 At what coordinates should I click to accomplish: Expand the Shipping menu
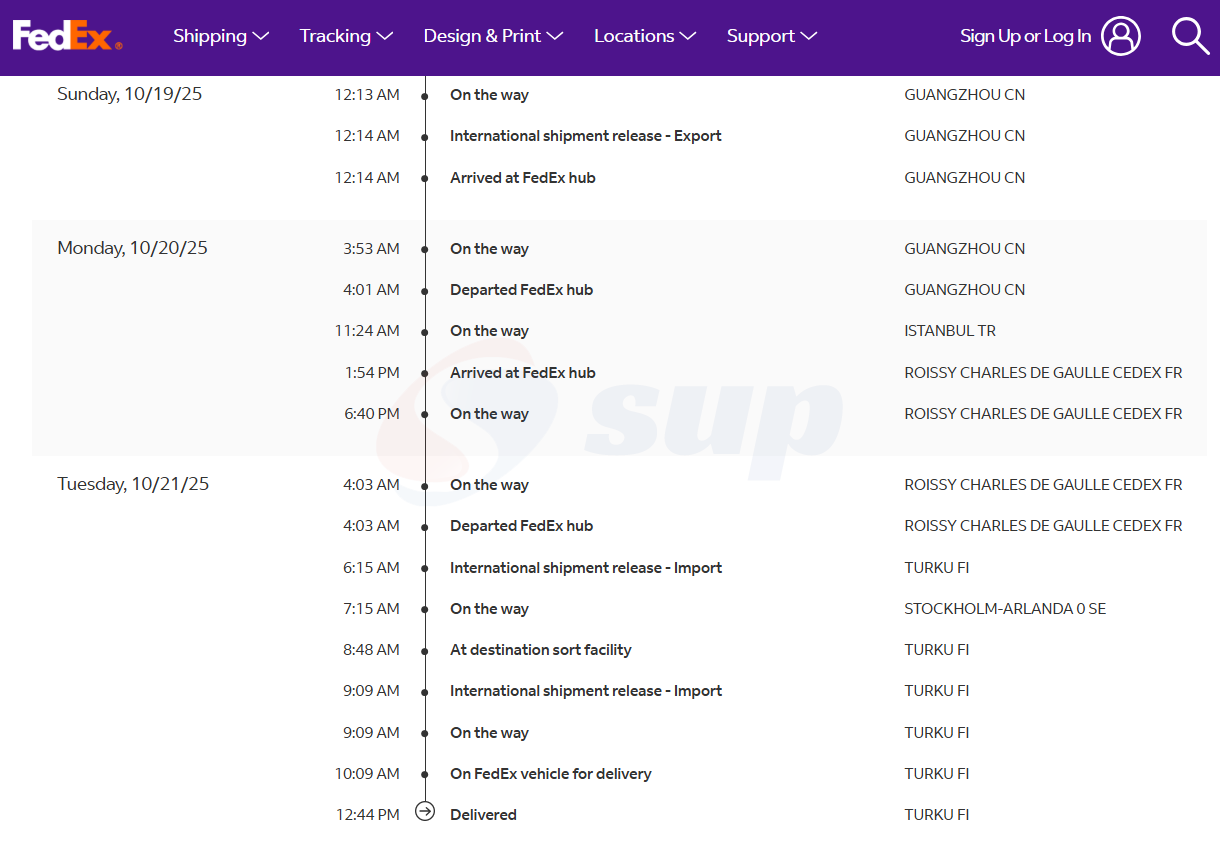coord(220,36)
